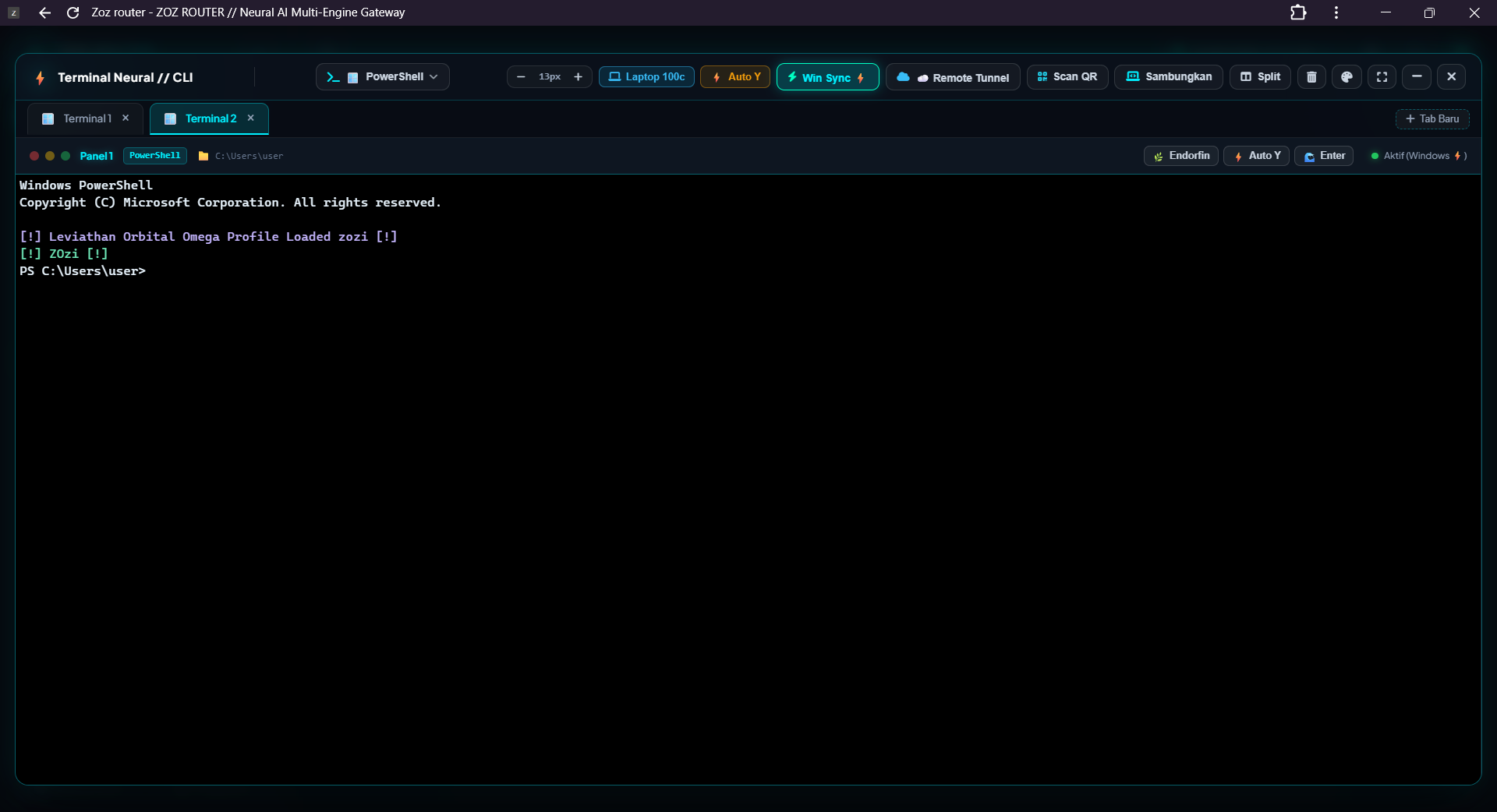Toggle the Laptop 100c mode
Image resolution: width=1497 pixels, height=812 pixels.
[x=646, y=77]
